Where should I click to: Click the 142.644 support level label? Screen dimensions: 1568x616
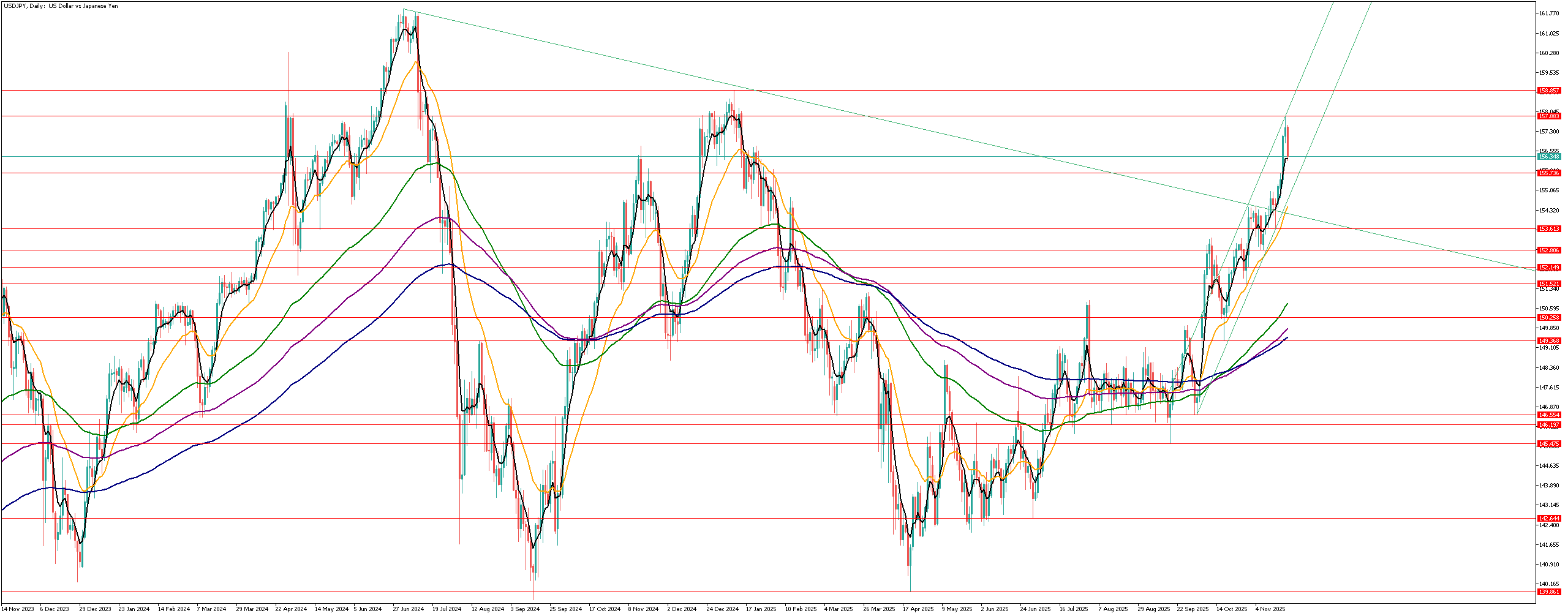coord(1549,519)
